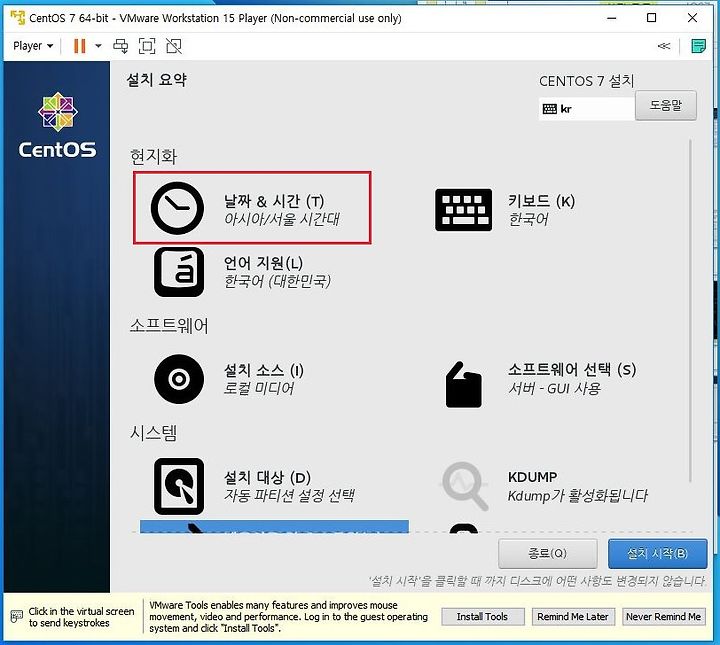Click Kdump가 활성화됩니다 text
Screen dimensions: 720x645
tap(578, 495)
